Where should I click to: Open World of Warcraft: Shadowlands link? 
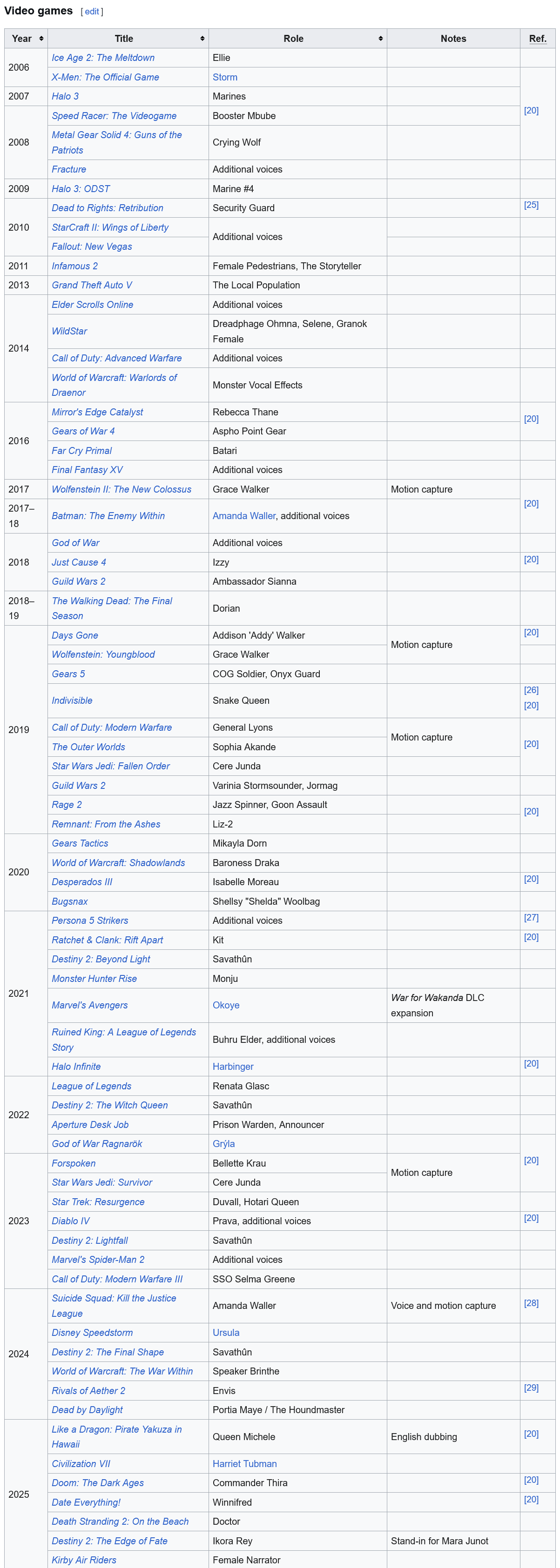[118, 862]
